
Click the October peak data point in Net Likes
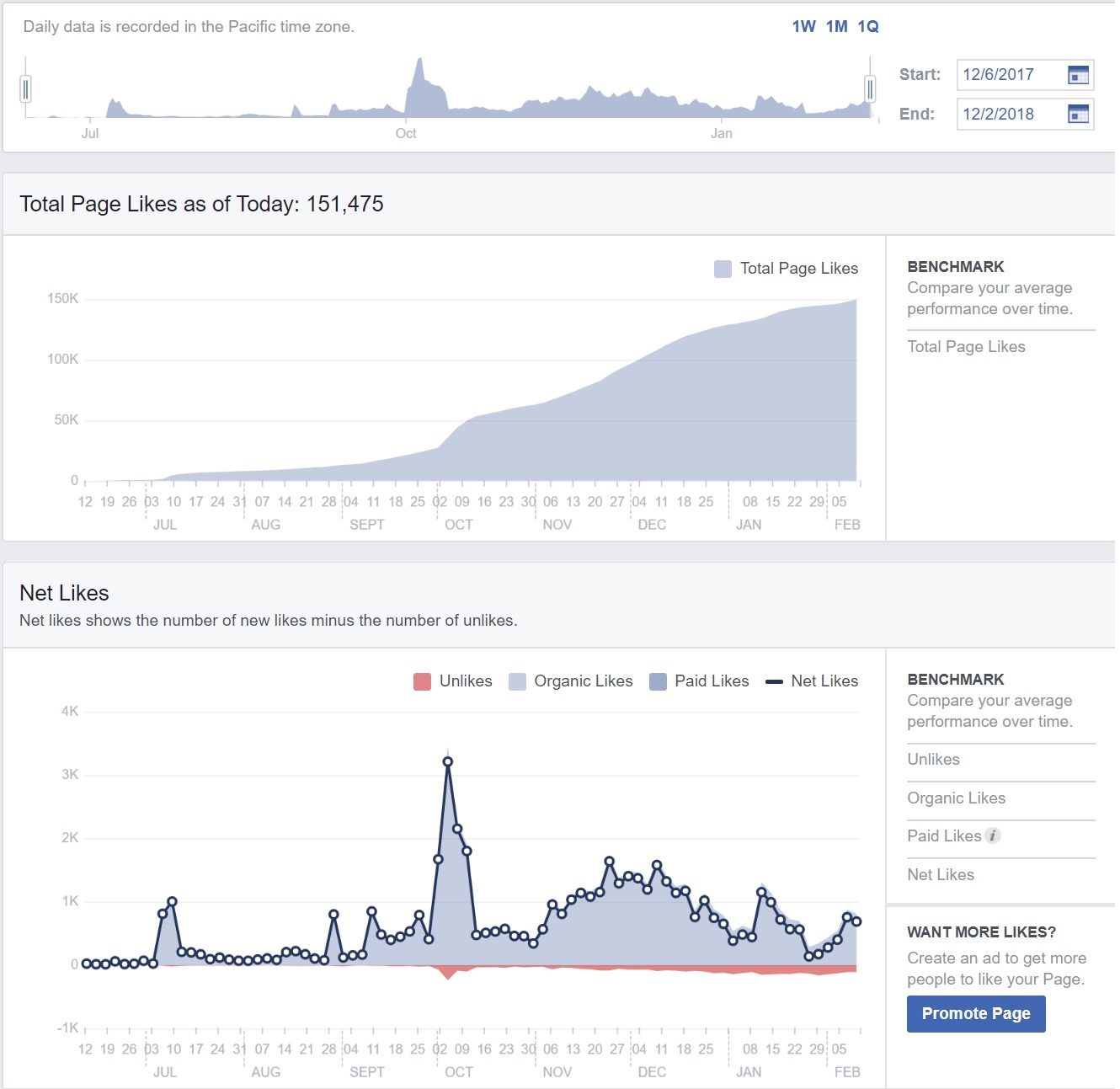point(448,761)
